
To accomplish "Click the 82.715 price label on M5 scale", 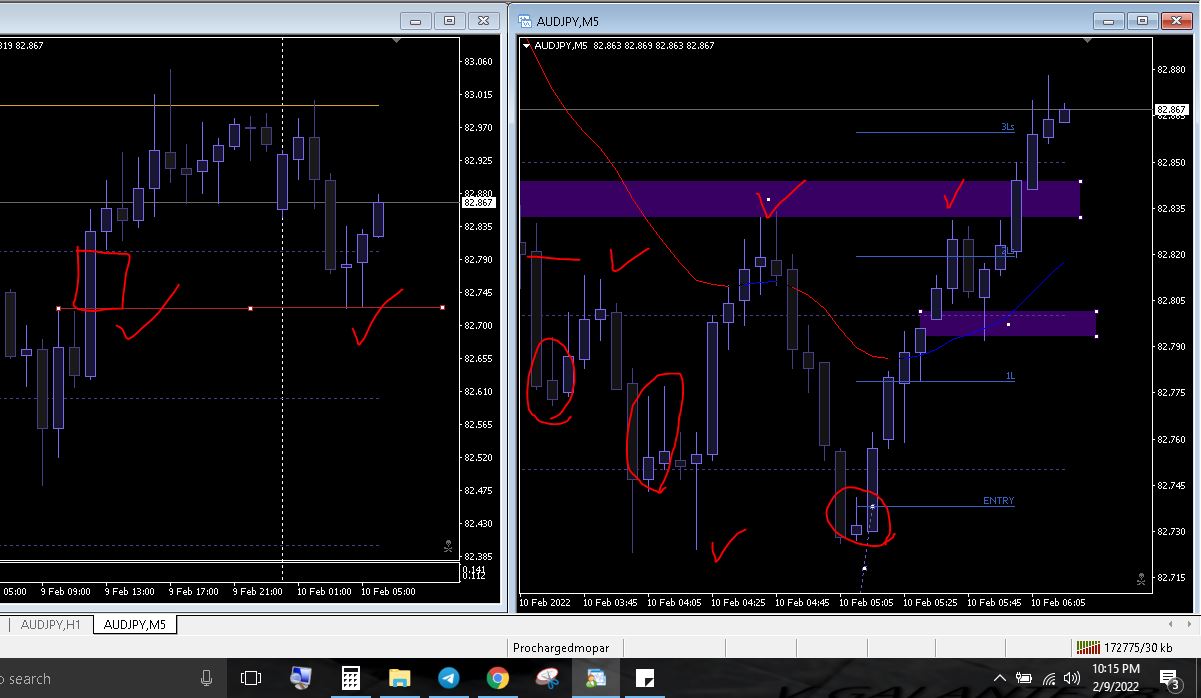I will coord(1171,578).
